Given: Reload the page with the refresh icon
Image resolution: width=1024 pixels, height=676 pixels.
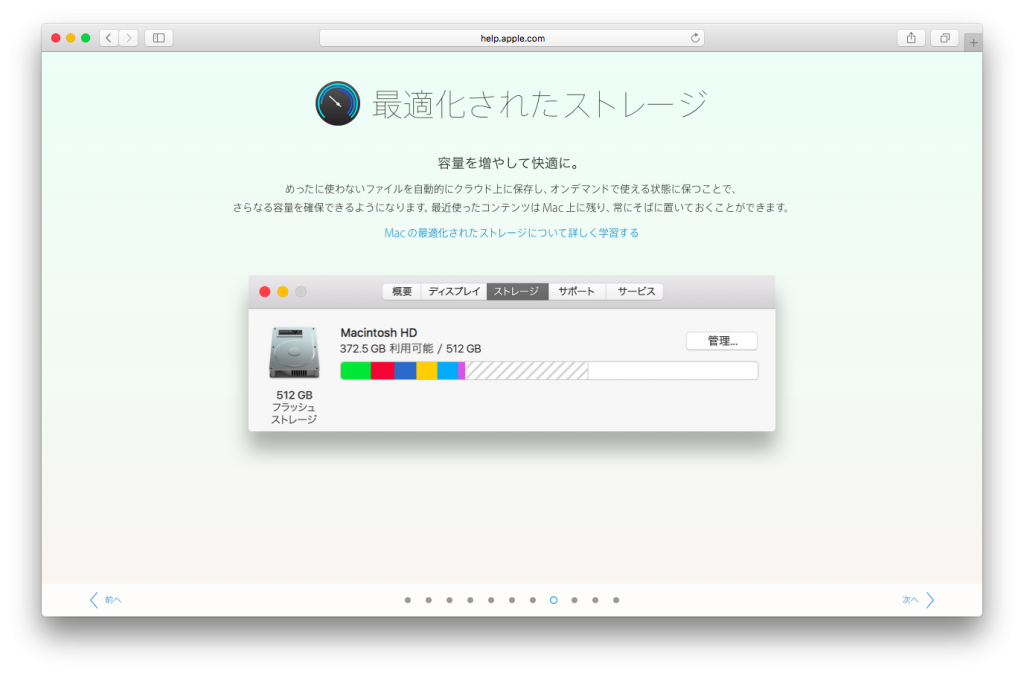Looking at the screenshot, I should [x=695, y=38].
